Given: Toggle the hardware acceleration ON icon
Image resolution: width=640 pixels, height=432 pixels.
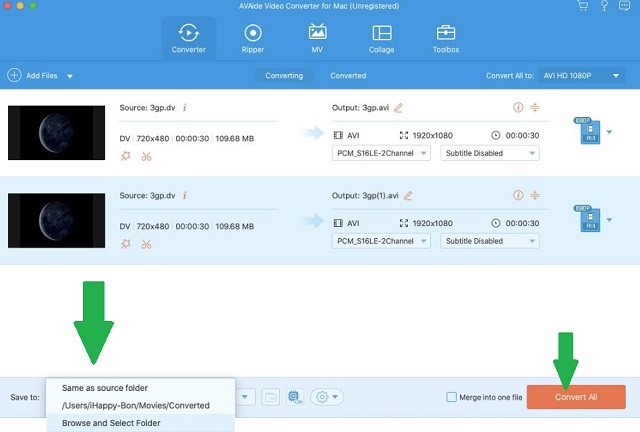Looking at the screenshot, I should (296, 397).
